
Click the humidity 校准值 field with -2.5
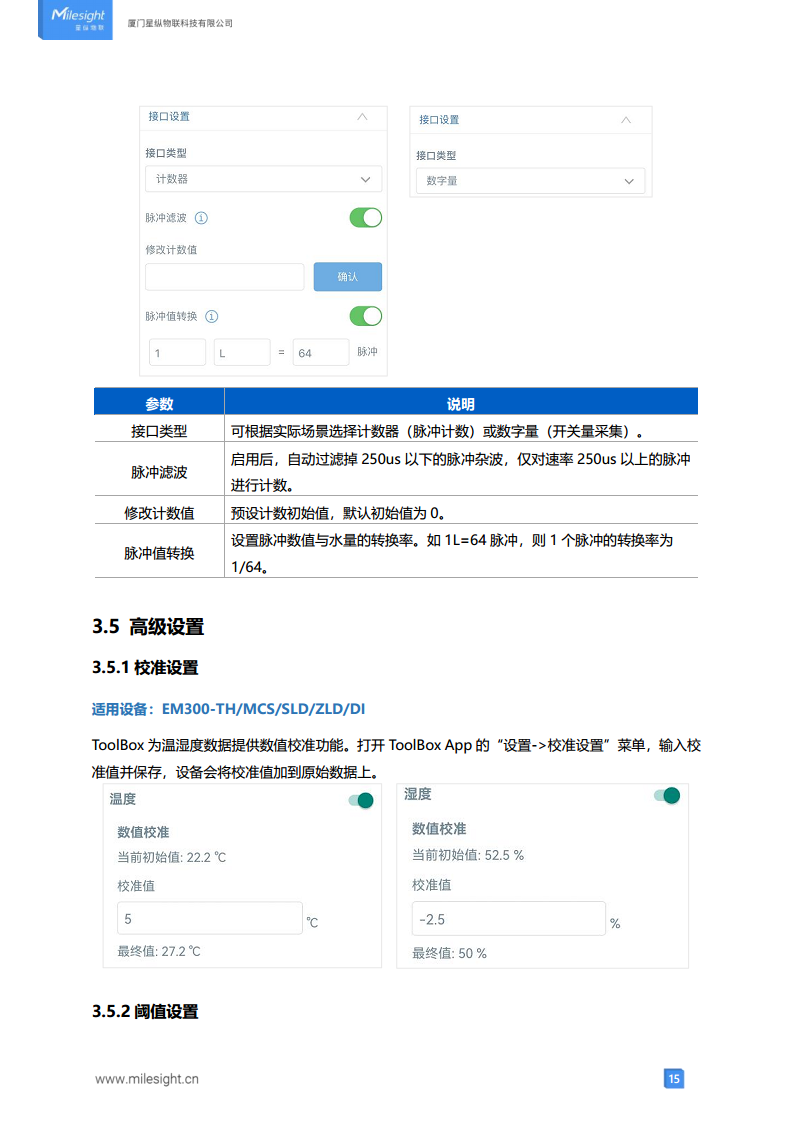(x=509, y=919)
